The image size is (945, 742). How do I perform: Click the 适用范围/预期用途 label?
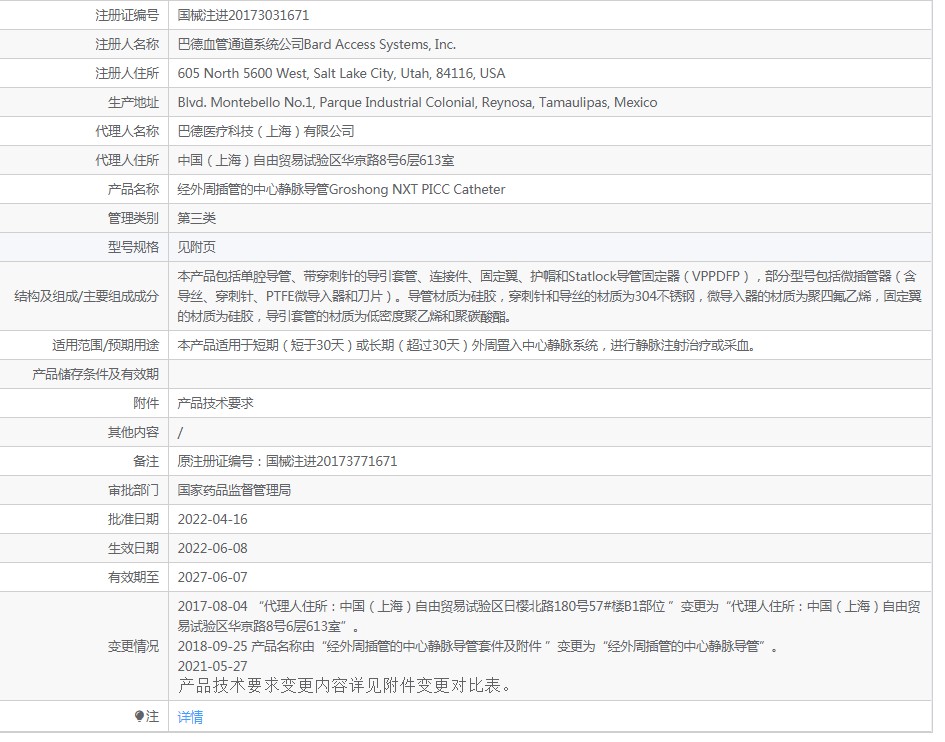click(x=105, y=345)
